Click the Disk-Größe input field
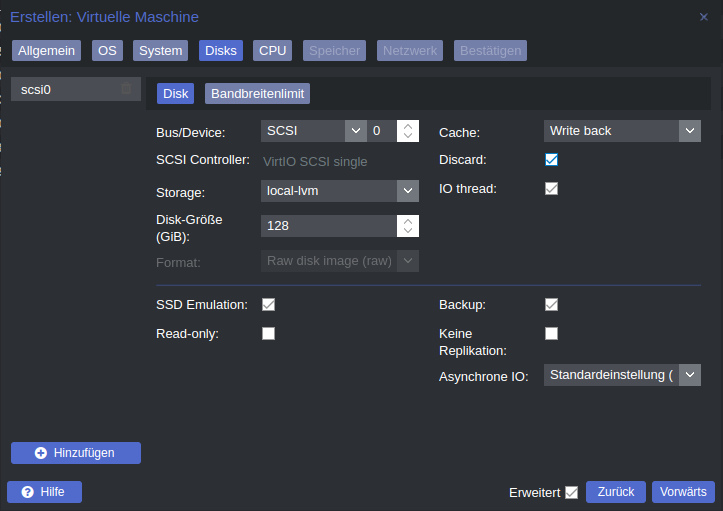Screen dimensions: 723x511 [329, 226]
